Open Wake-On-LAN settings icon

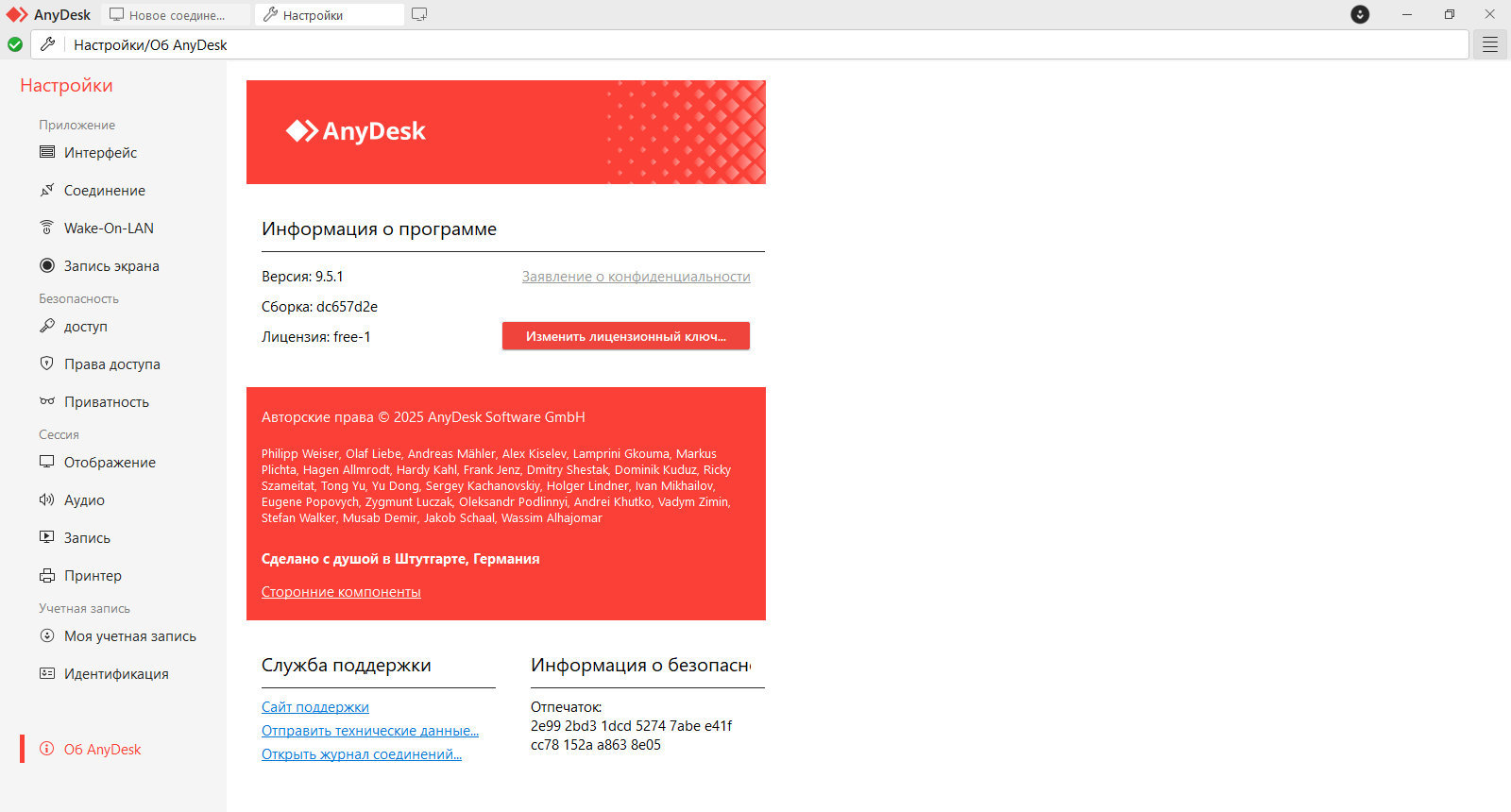click(x=47, y=228)
